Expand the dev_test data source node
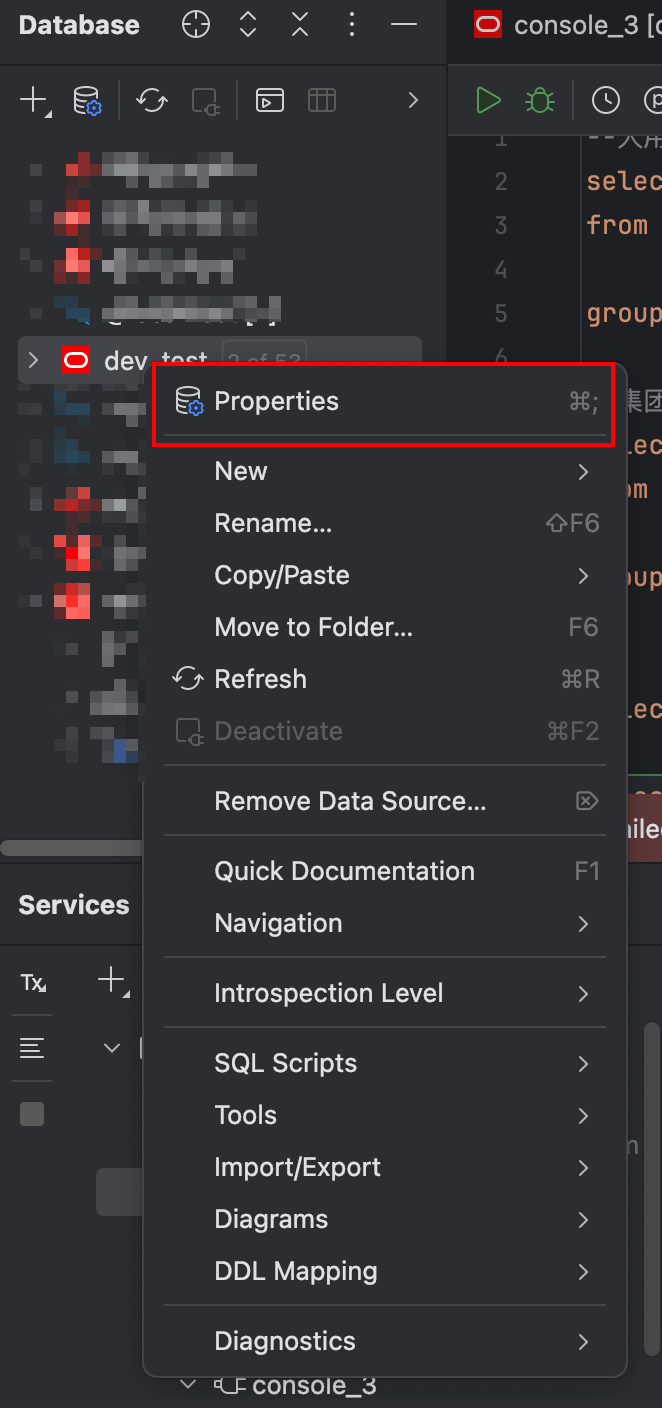662x1408 pixels. point(33,360)
